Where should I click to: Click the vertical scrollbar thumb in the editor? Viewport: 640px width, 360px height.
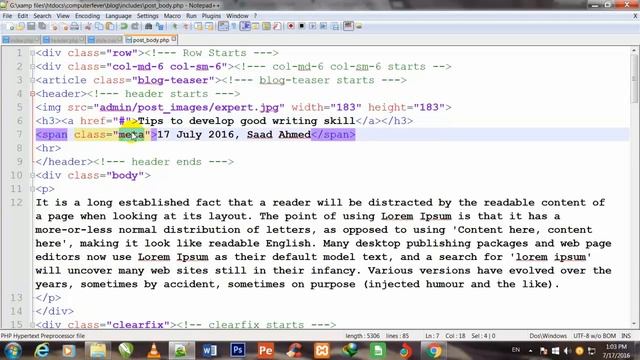(x=634, y=78)
